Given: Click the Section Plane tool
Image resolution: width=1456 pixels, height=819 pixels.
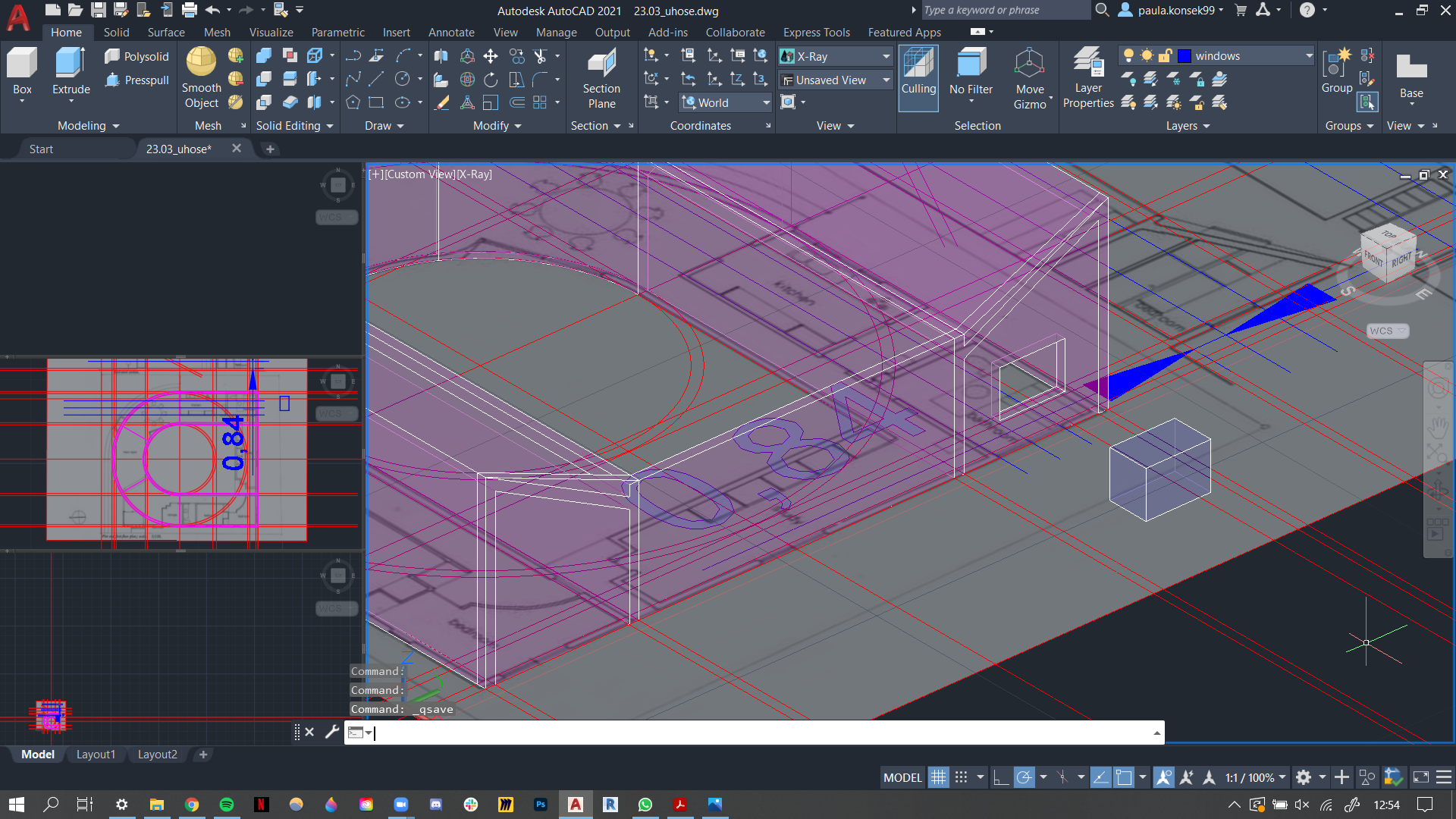Looking at the screenshot, I should coord(601,78).
